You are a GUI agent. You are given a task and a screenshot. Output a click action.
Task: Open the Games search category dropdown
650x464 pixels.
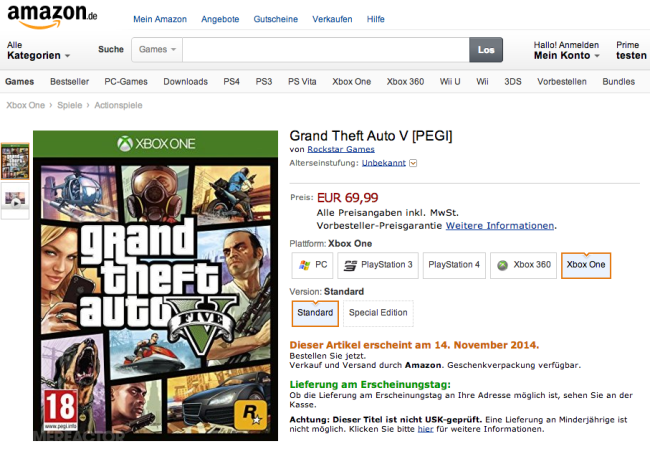coord(157,50)
